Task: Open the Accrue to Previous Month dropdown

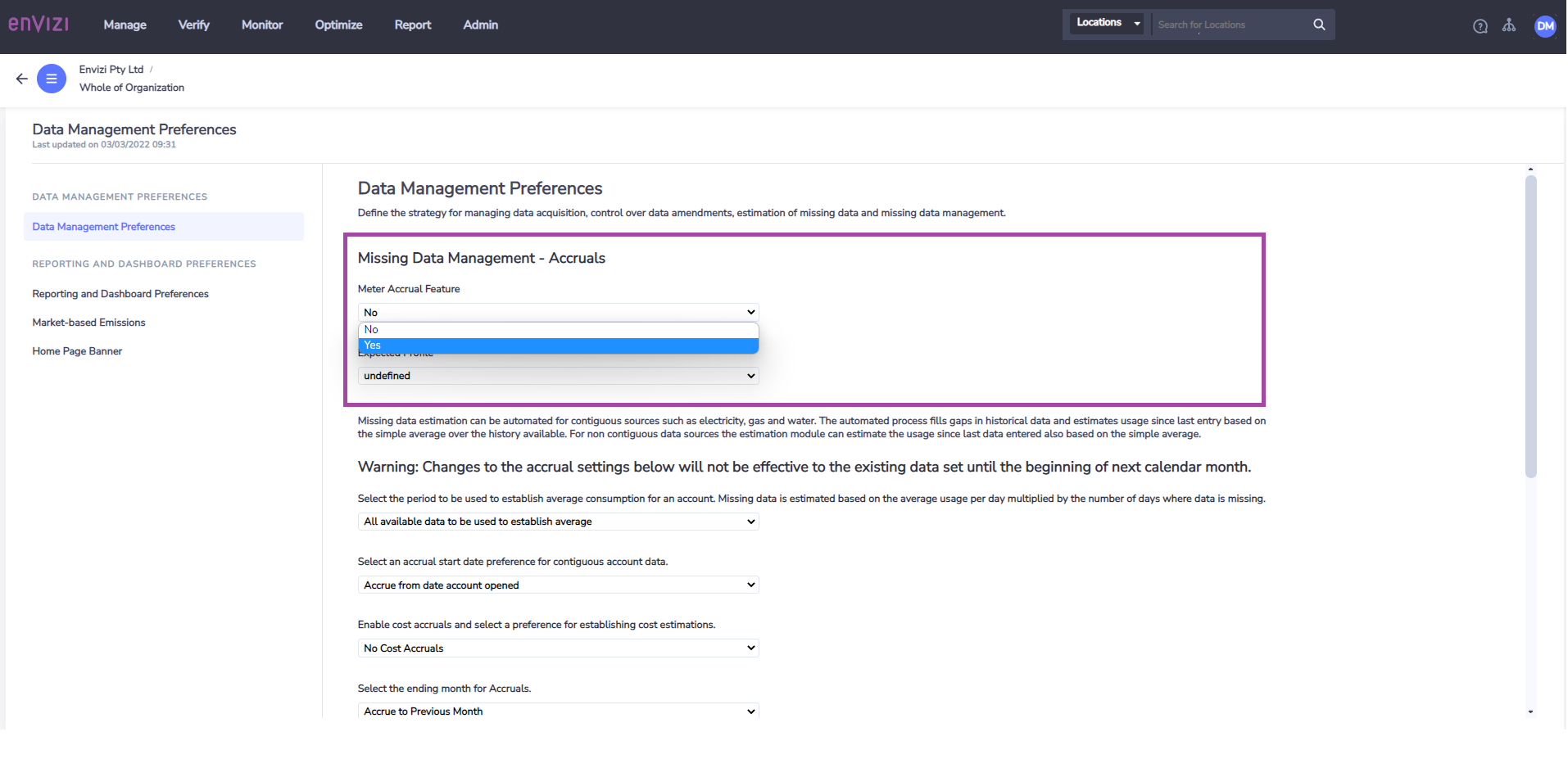Action: click(x=558, y=711)
